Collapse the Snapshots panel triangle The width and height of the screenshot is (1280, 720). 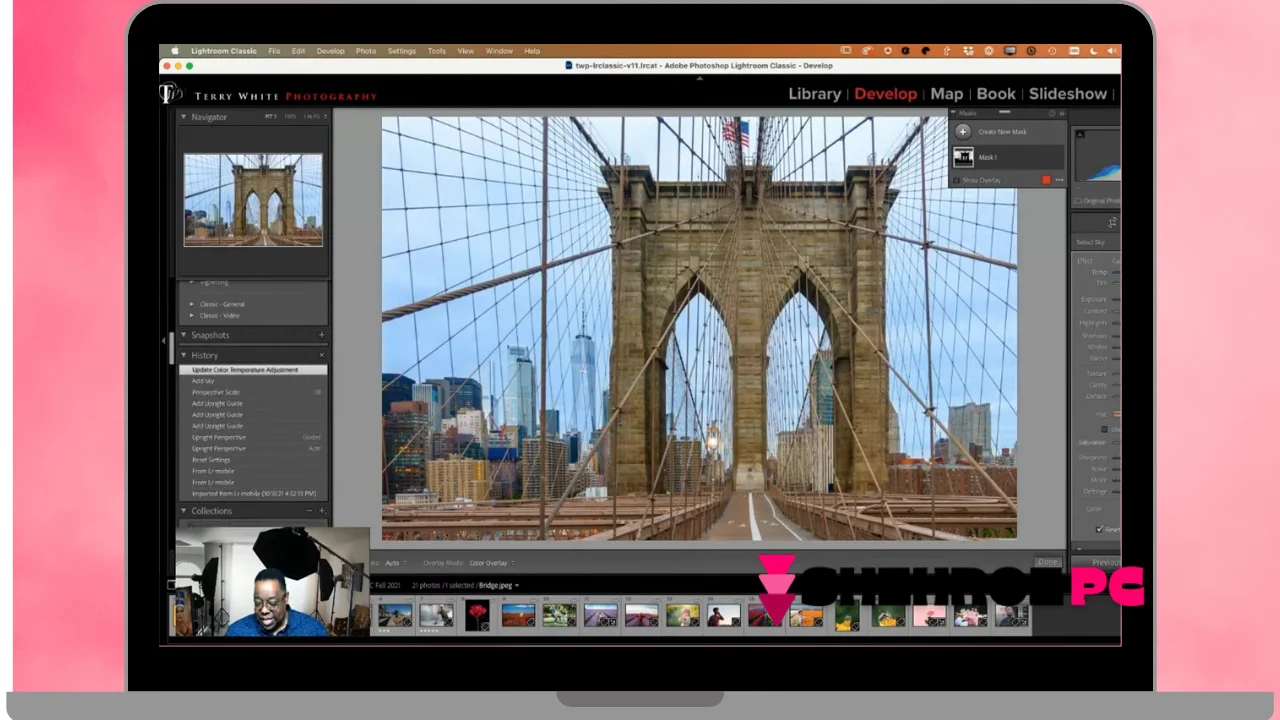184,335
